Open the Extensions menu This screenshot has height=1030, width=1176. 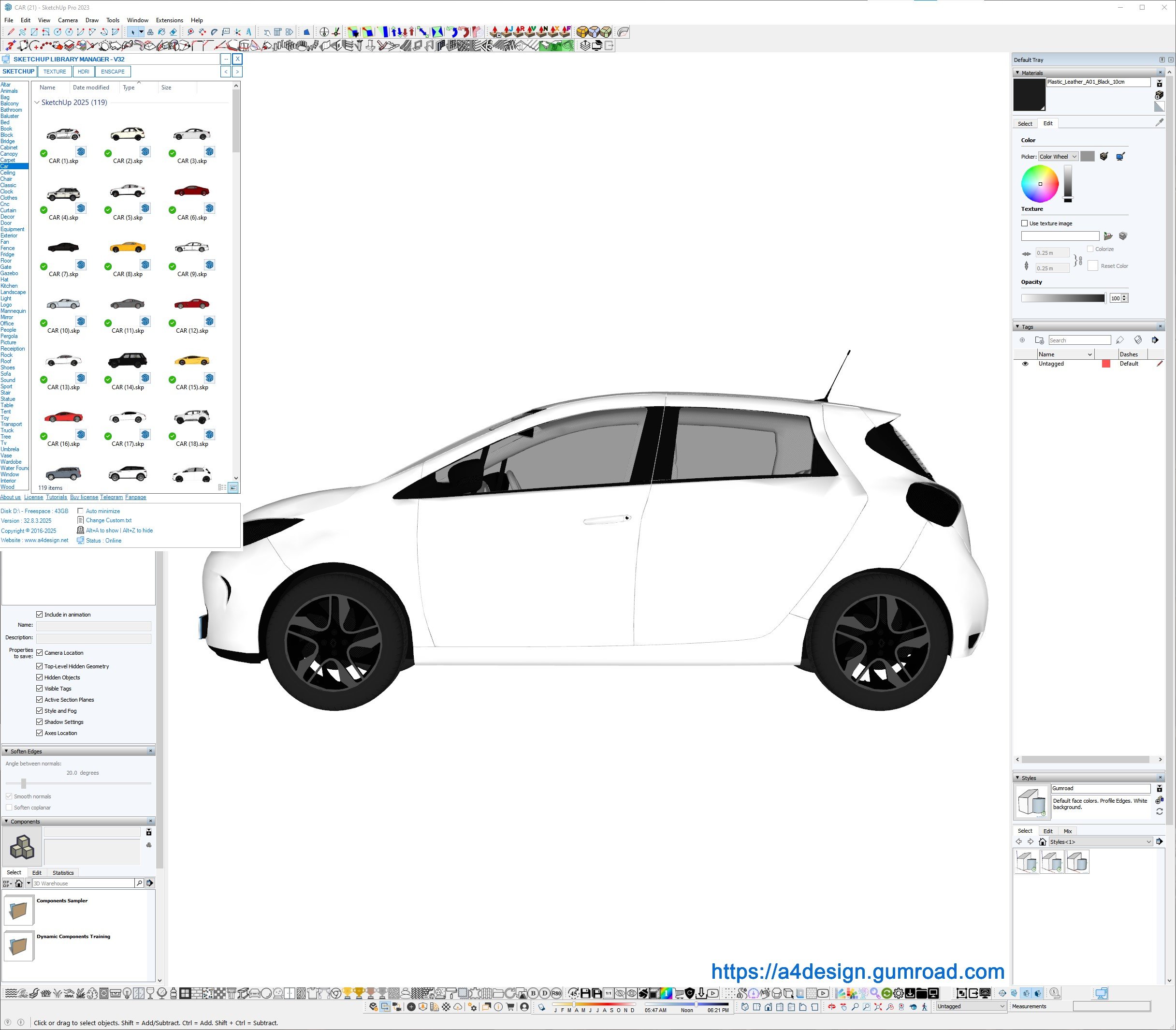coord(170,20)
